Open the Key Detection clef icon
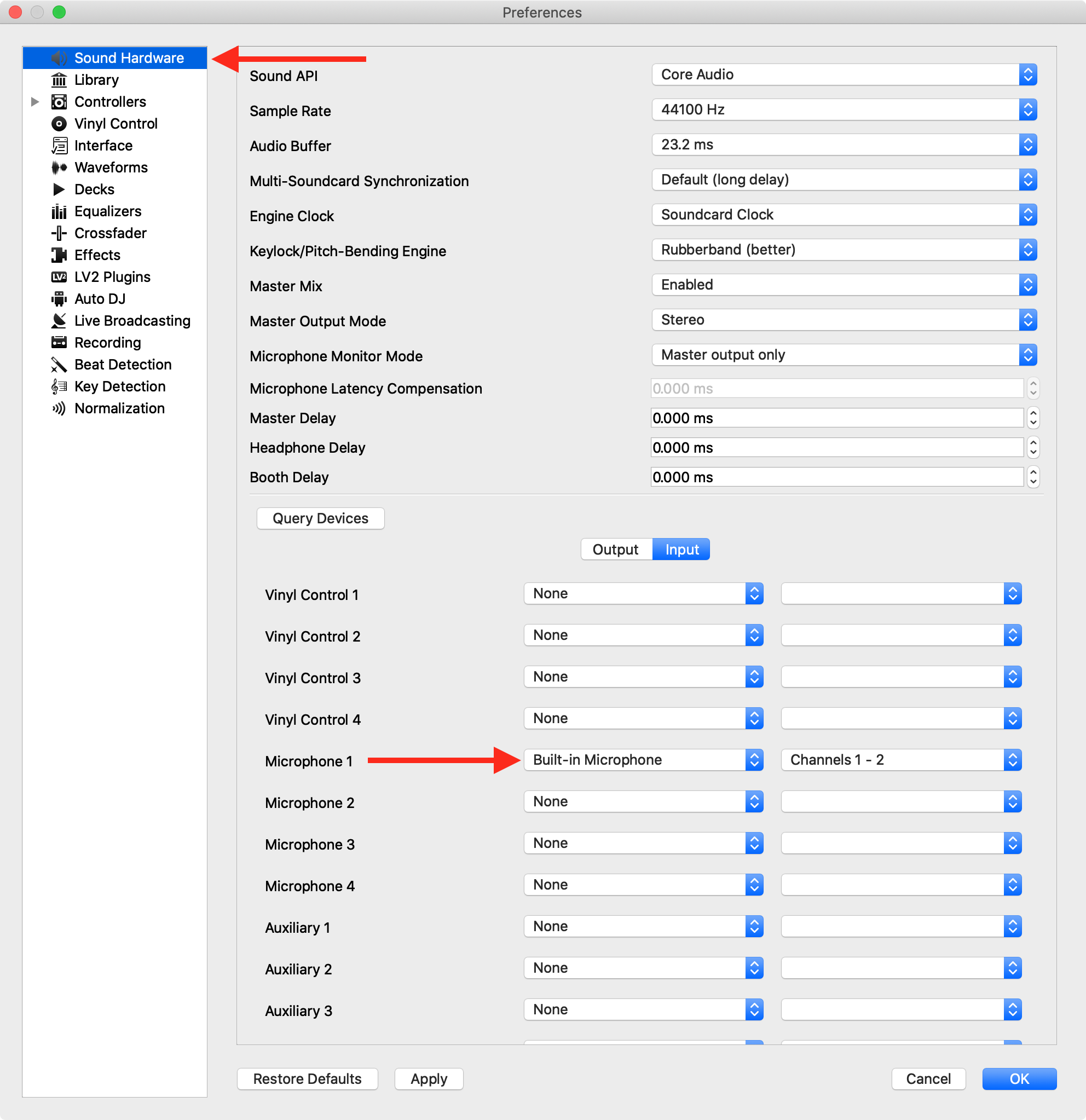This screenshot has height=1120, width=1086. tap(59, 386)
